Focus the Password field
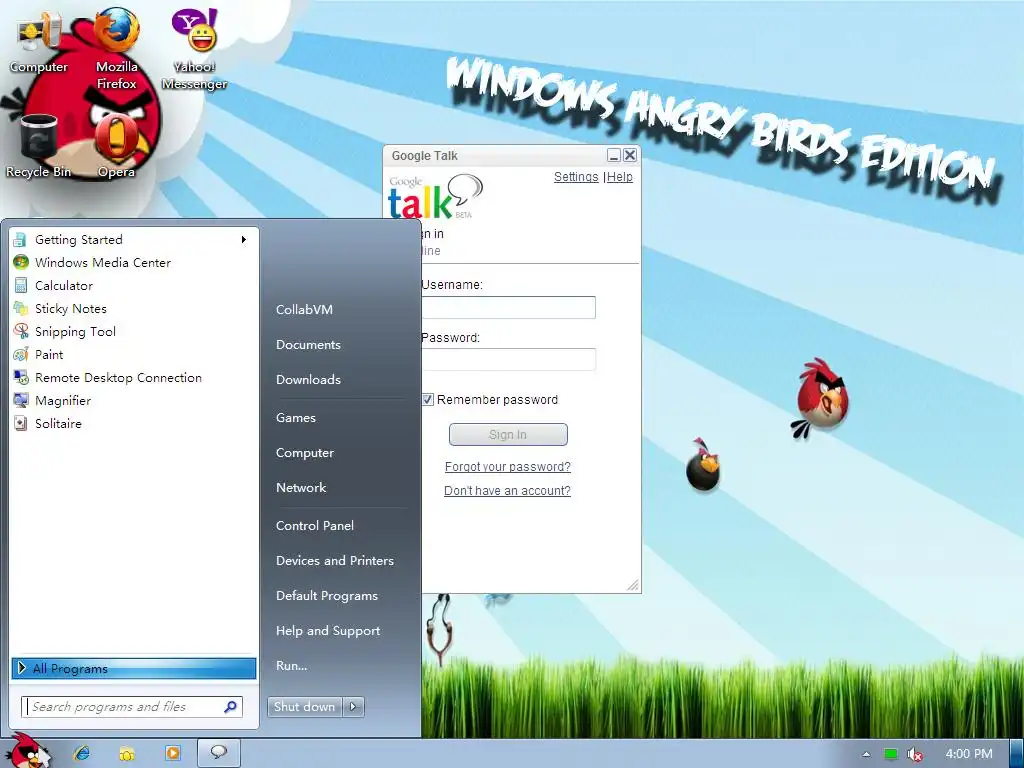 click(508, 359)
